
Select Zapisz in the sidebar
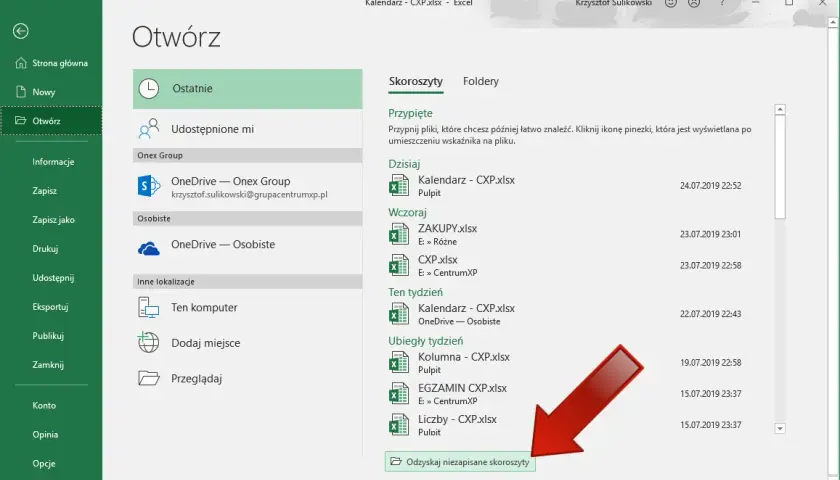point(44,191)
